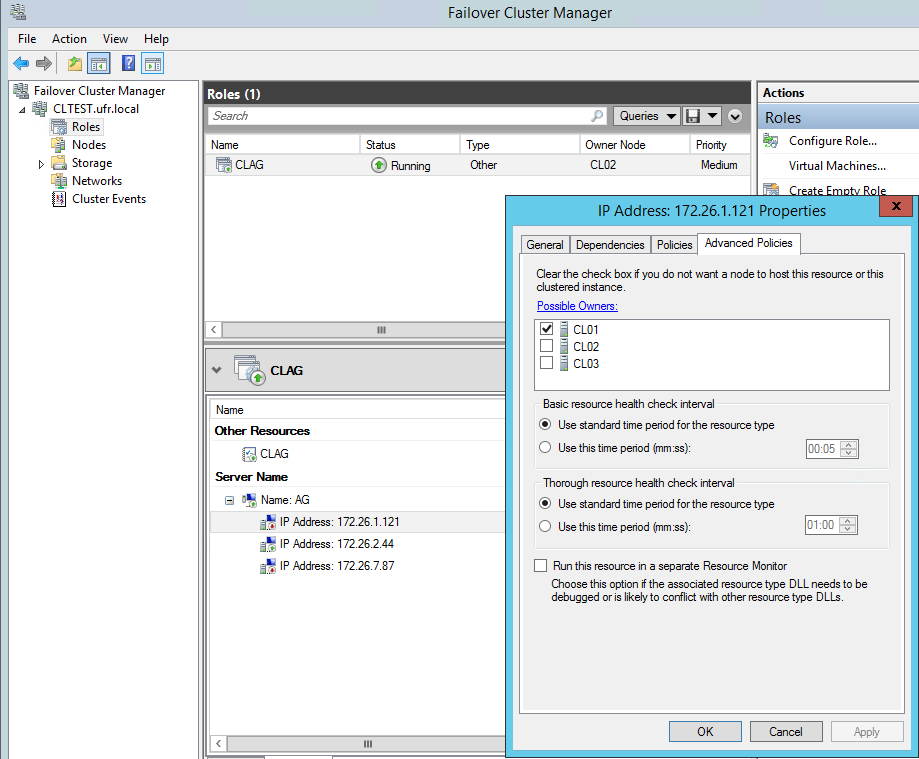Open the Queries dropdown

pos(645,115)
